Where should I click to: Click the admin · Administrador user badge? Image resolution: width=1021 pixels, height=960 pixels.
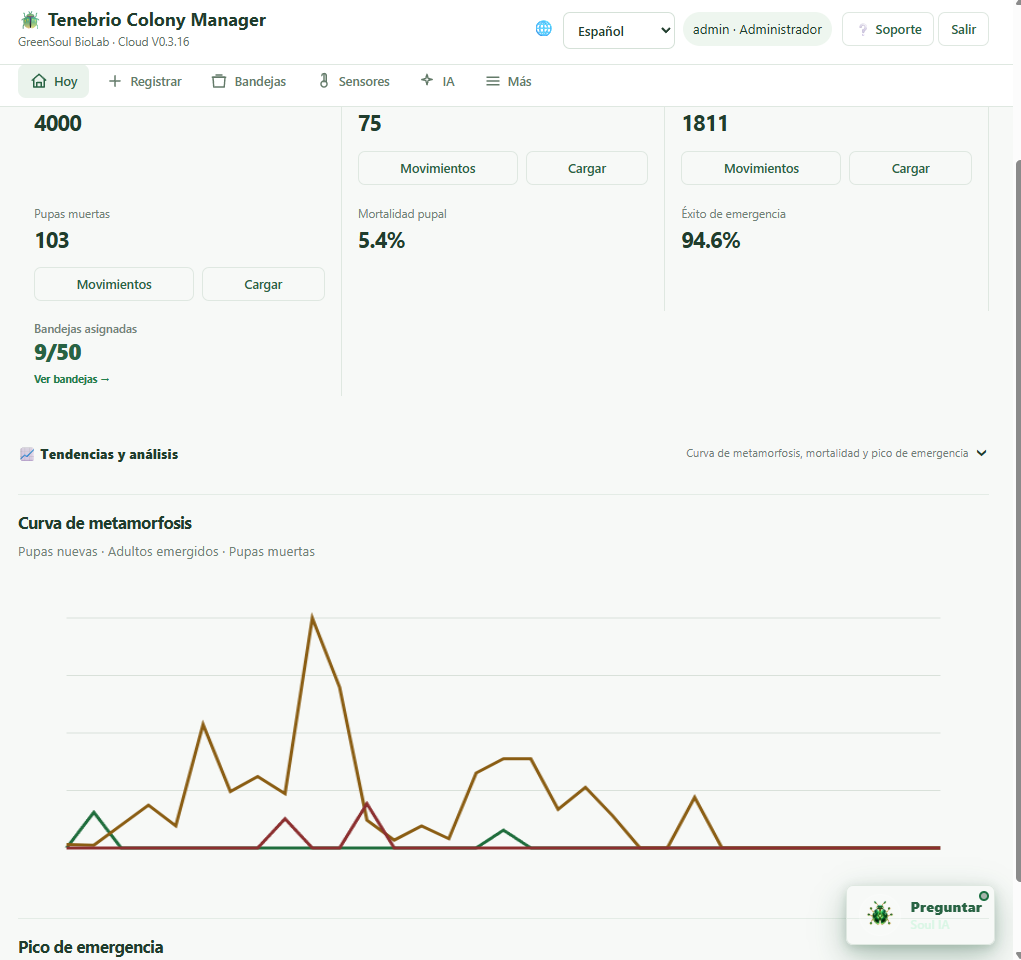tap(757, 29)
